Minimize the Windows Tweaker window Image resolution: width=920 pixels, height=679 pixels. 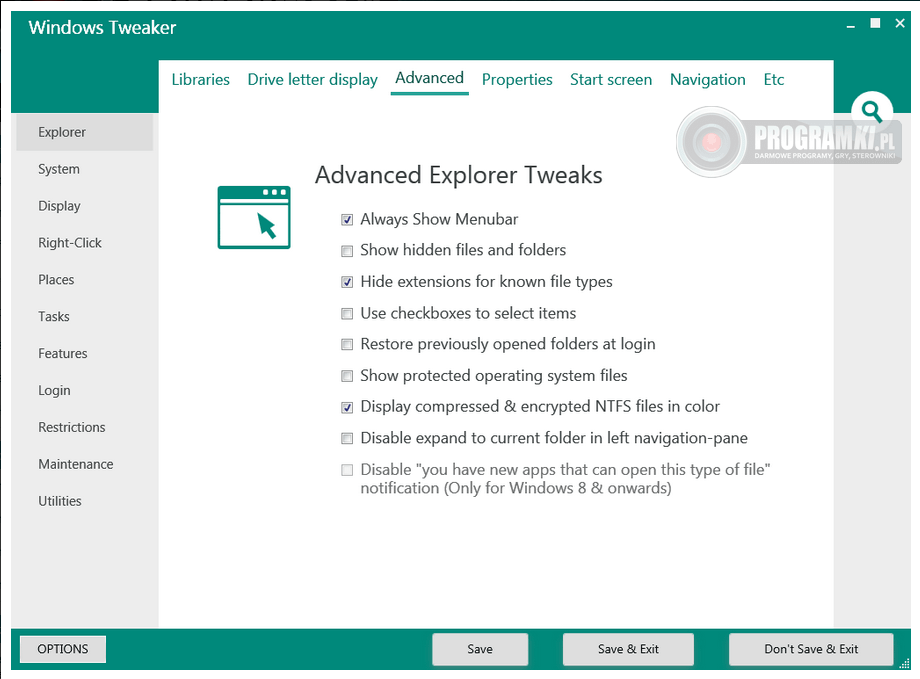point(850,24)
